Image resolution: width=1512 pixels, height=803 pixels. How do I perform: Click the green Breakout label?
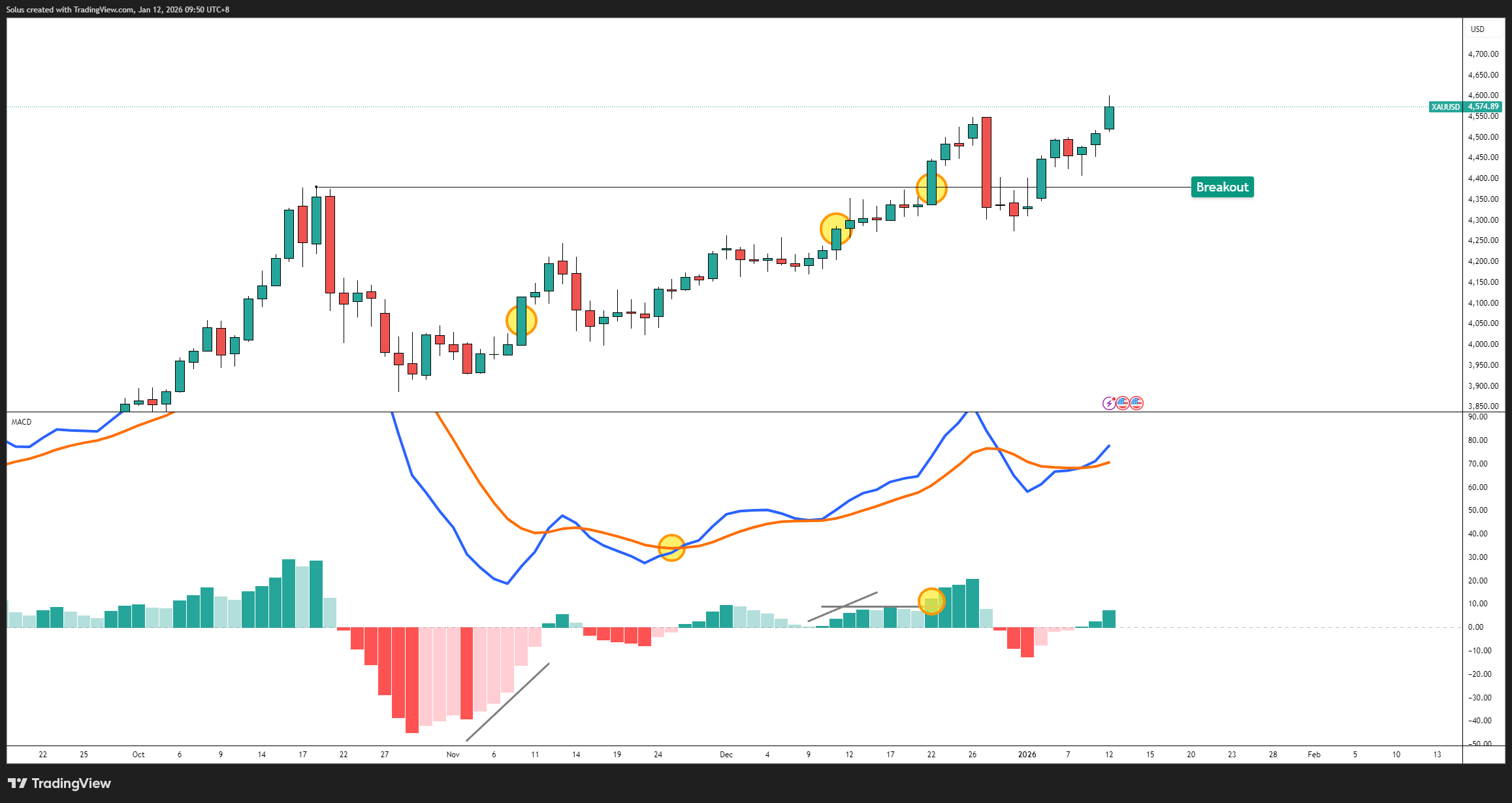pos(1222,188)
